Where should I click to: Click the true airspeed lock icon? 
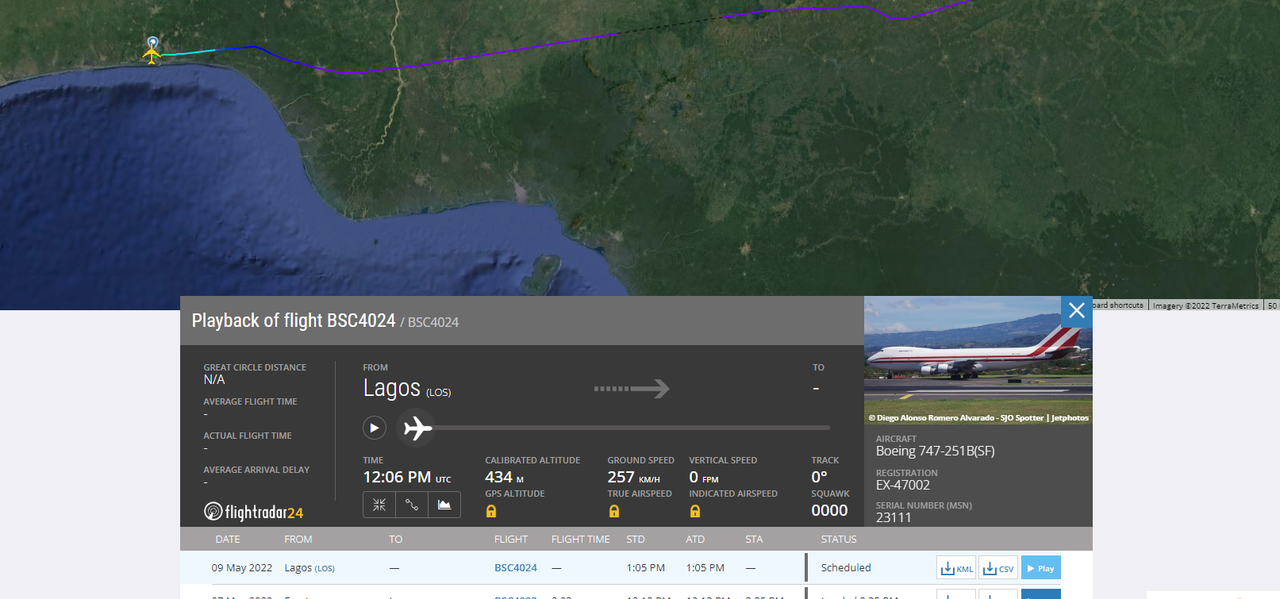click(x=614, y=511)
